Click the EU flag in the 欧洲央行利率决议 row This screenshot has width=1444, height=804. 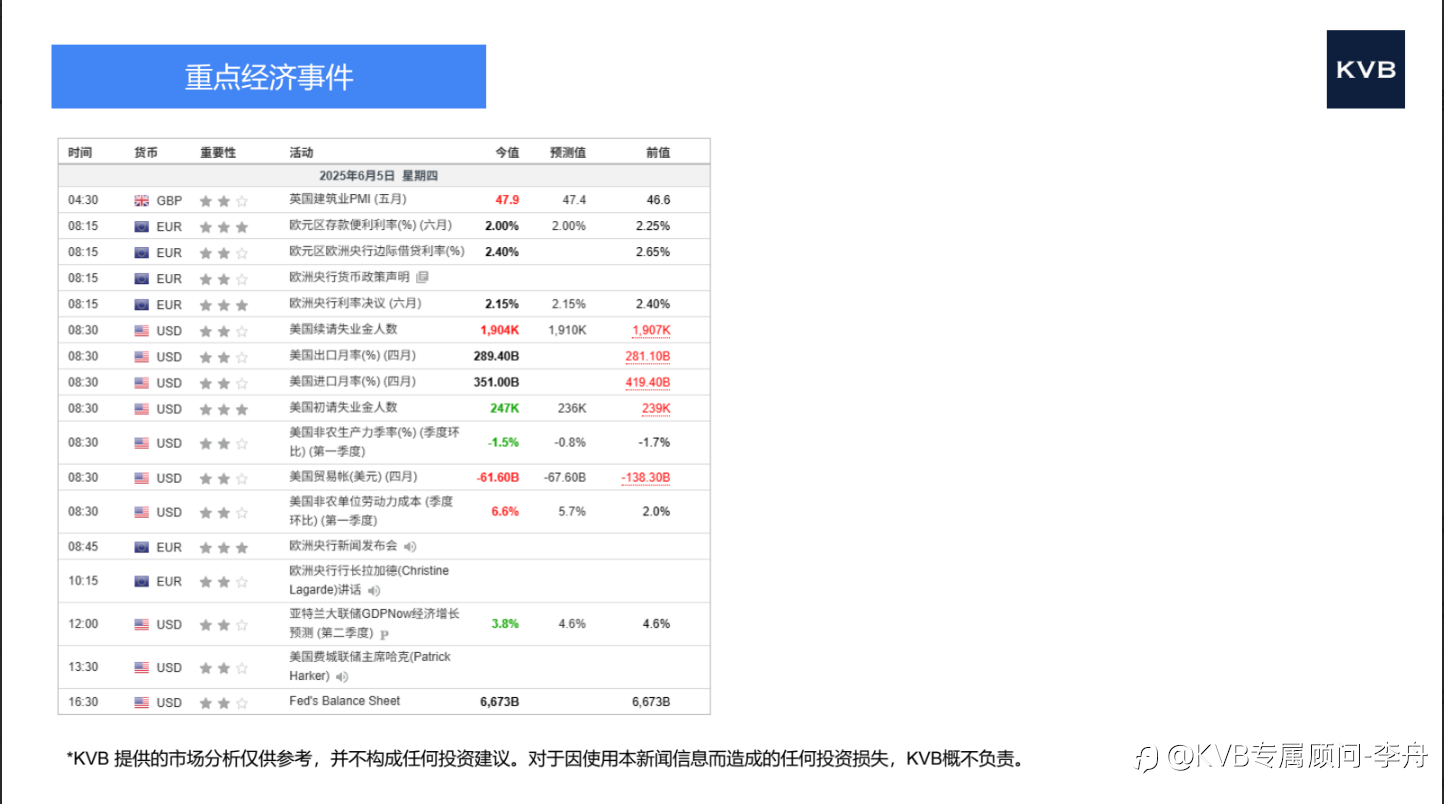(141, 305)
